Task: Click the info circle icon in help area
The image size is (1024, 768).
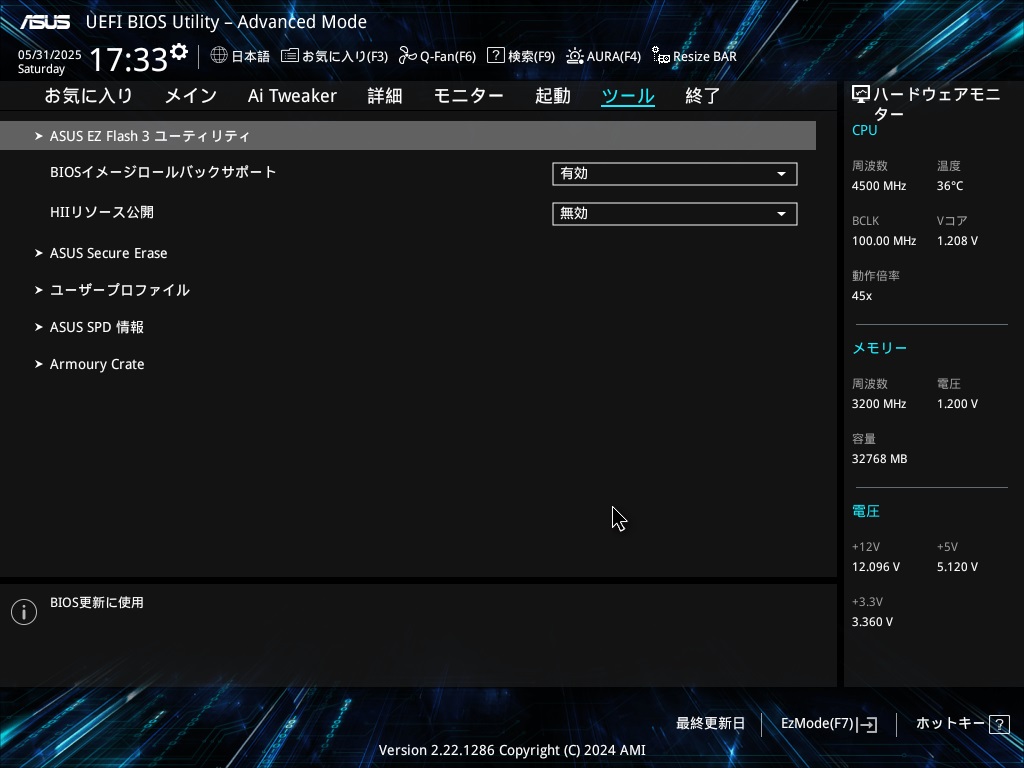Action: [24, 612]
